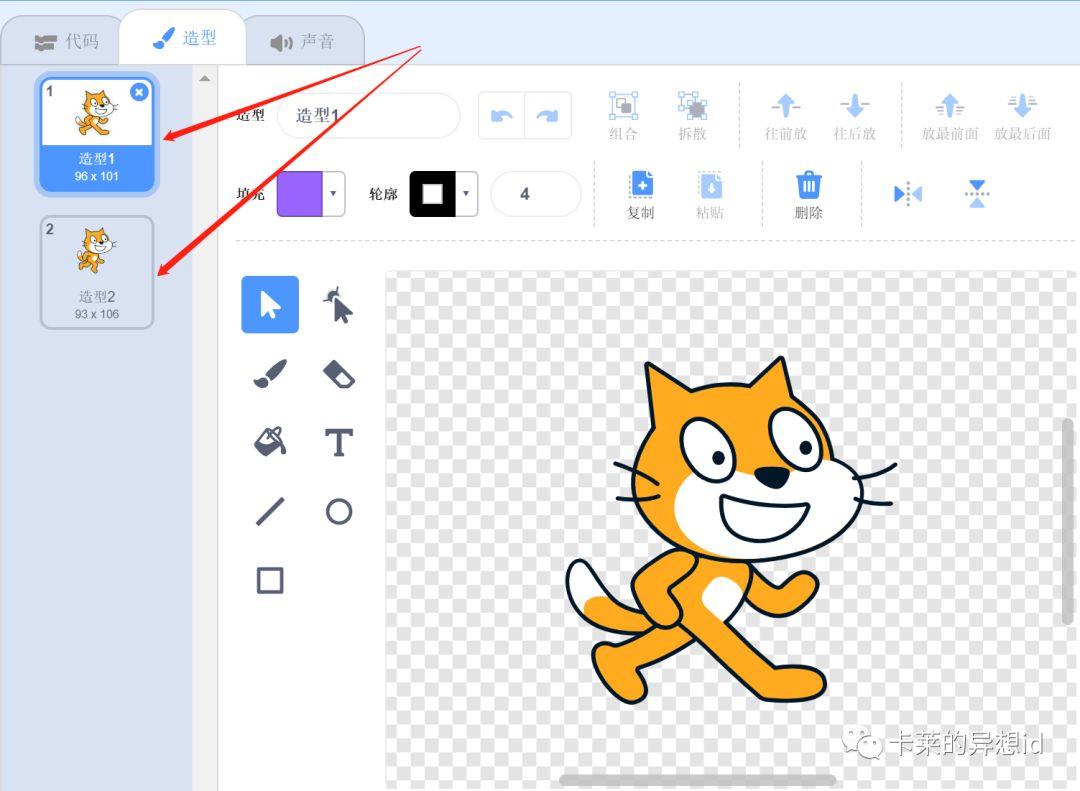
Task: Open the 代码 code tab
Action: tap(67, 41)
